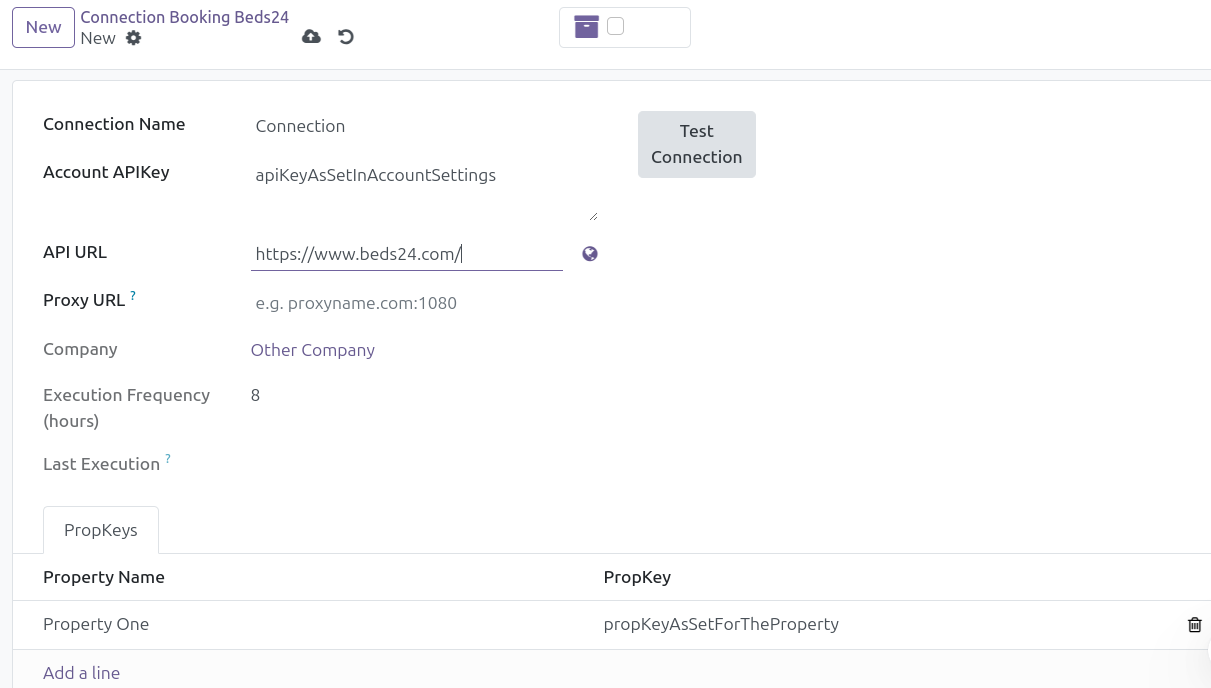
Task: Open the Connection Booking Beds24 breadcrumb link
Action: [x=185, y=17]
